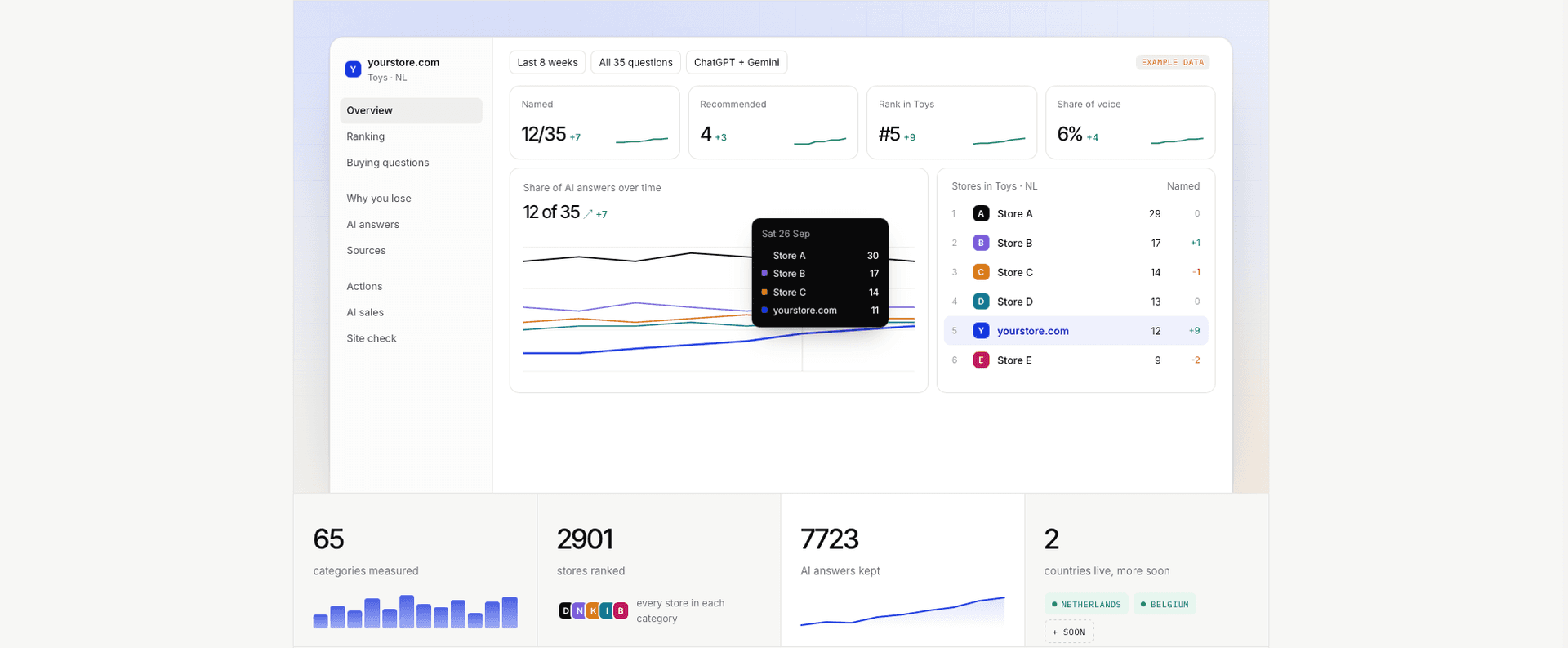
Task: Click the Store E row name
Action: click(x=1014, y=361)
